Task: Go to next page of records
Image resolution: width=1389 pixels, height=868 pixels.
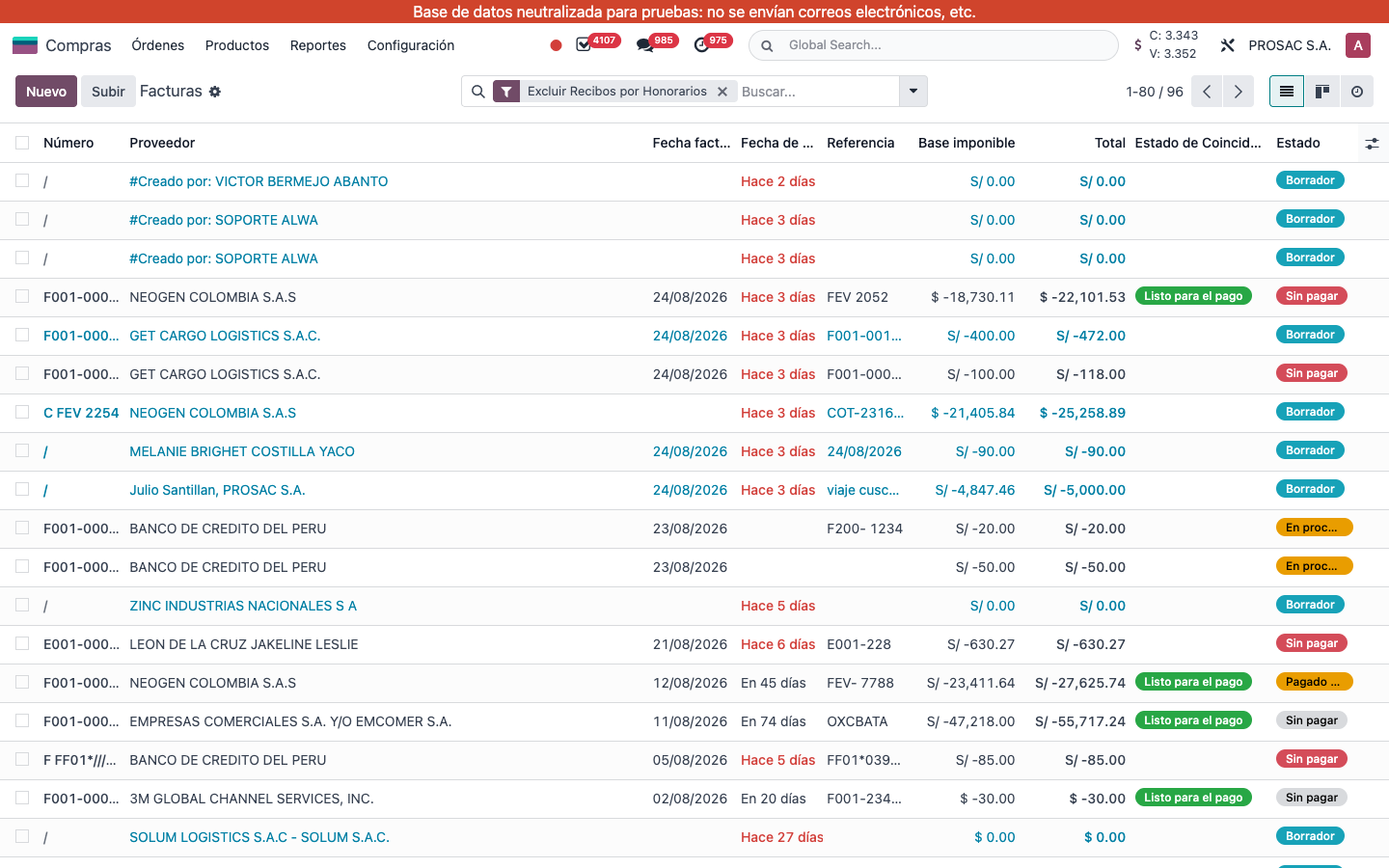Action: (x=1239, y=92)
